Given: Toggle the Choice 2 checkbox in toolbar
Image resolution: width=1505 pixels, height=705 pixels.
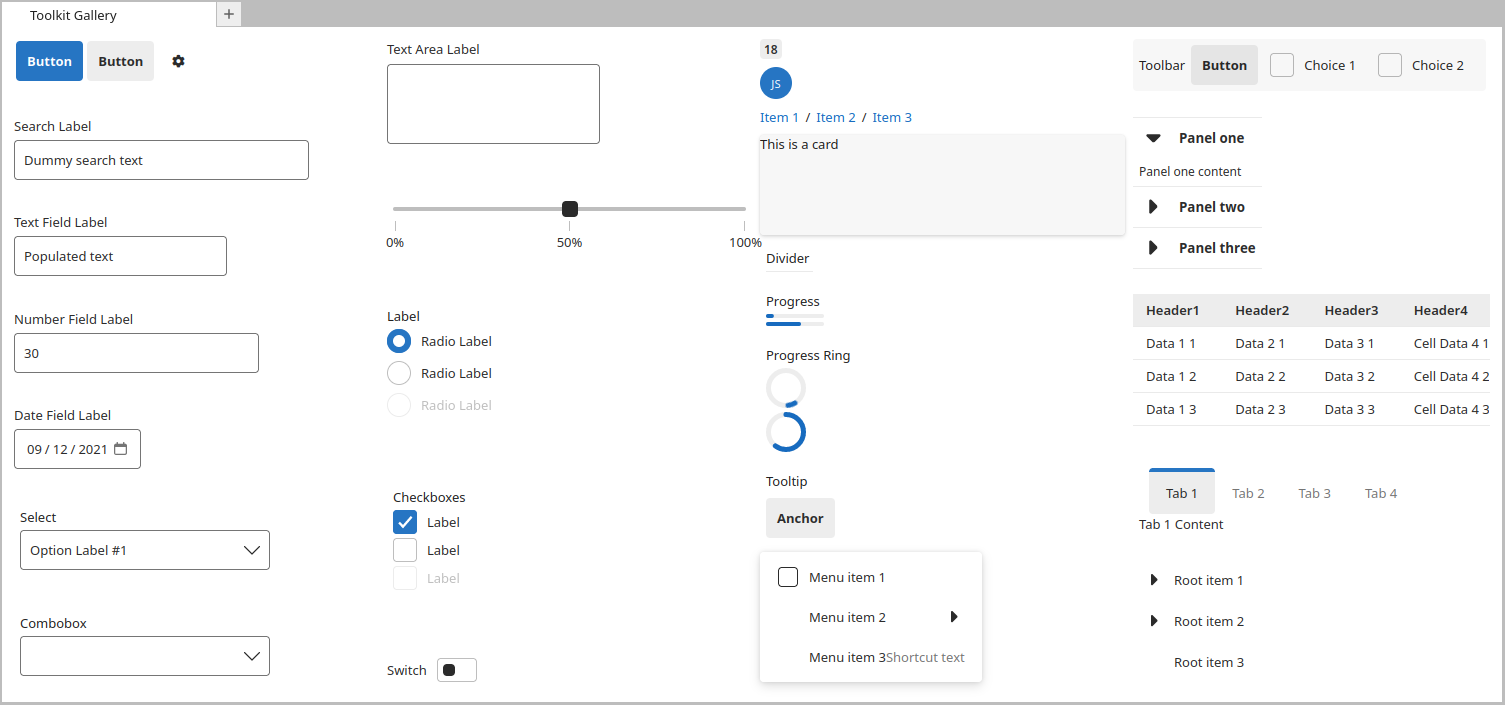Looking at the screenshot, I should pyautogui.click(x=1390, y=65).
